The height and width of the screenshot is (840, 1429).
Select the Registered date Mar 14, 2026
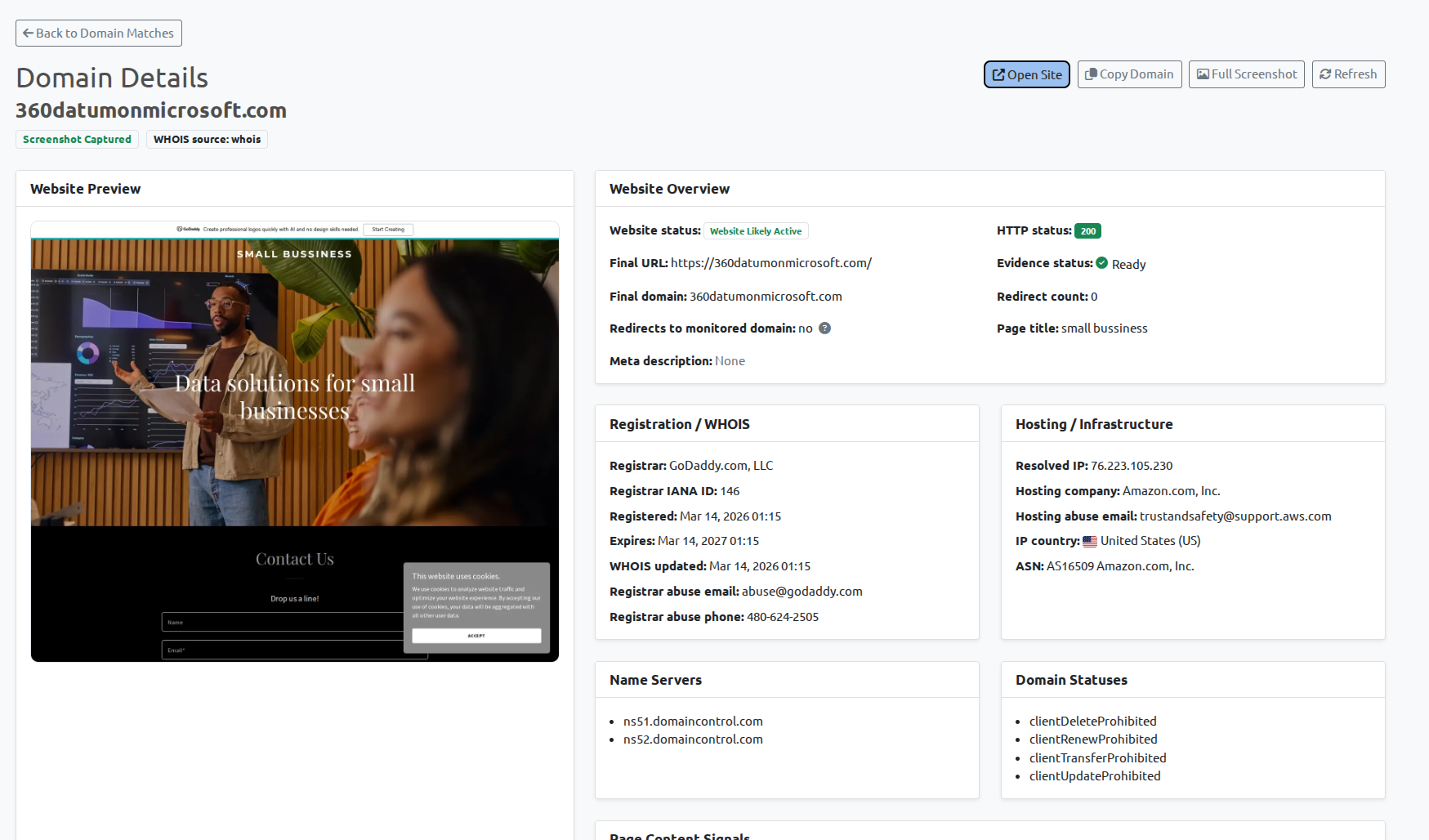[730, 516]
